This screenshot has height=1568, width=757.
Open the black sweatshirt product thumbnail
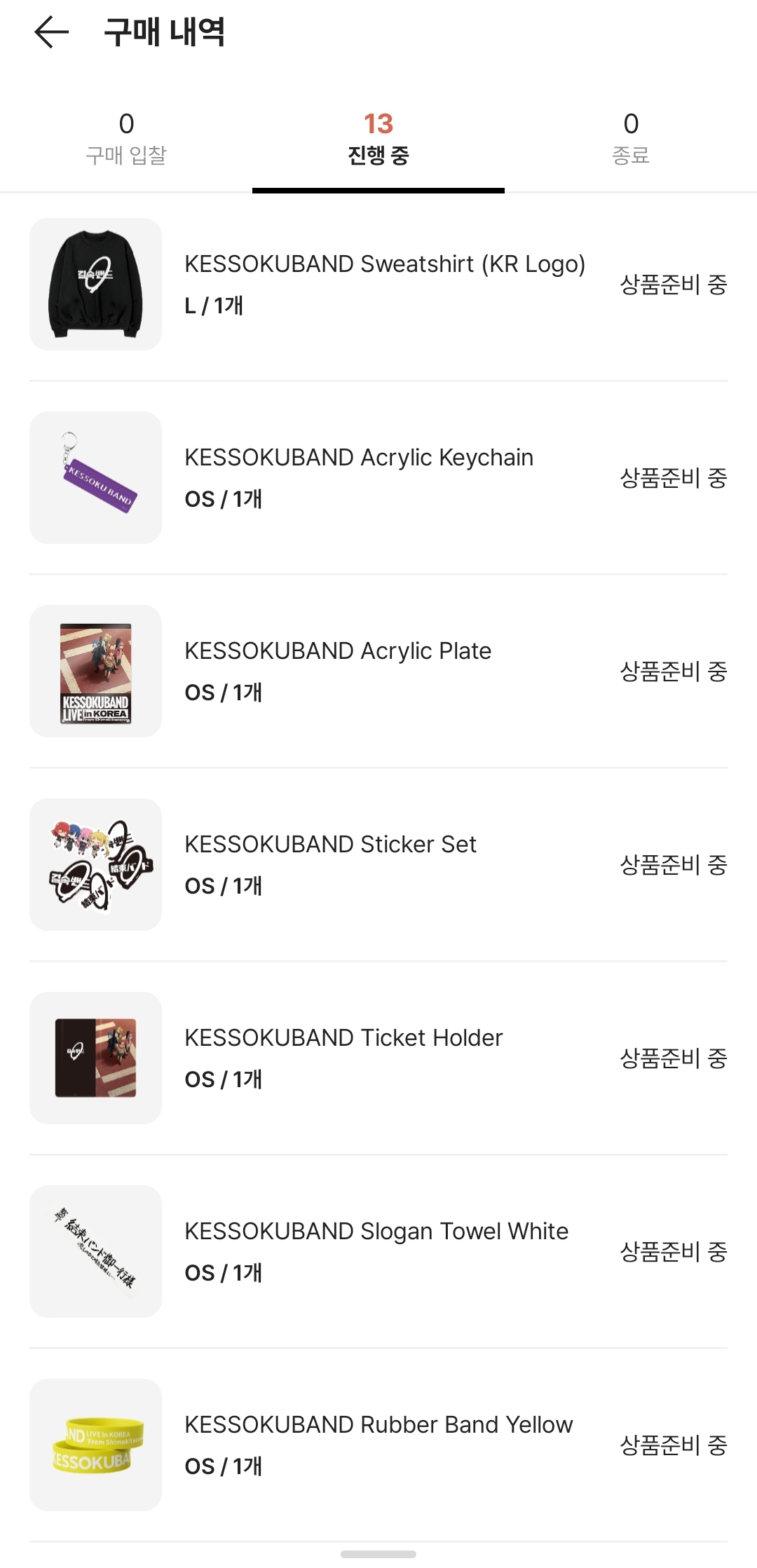pyautogui.click(x=95, y=284)
